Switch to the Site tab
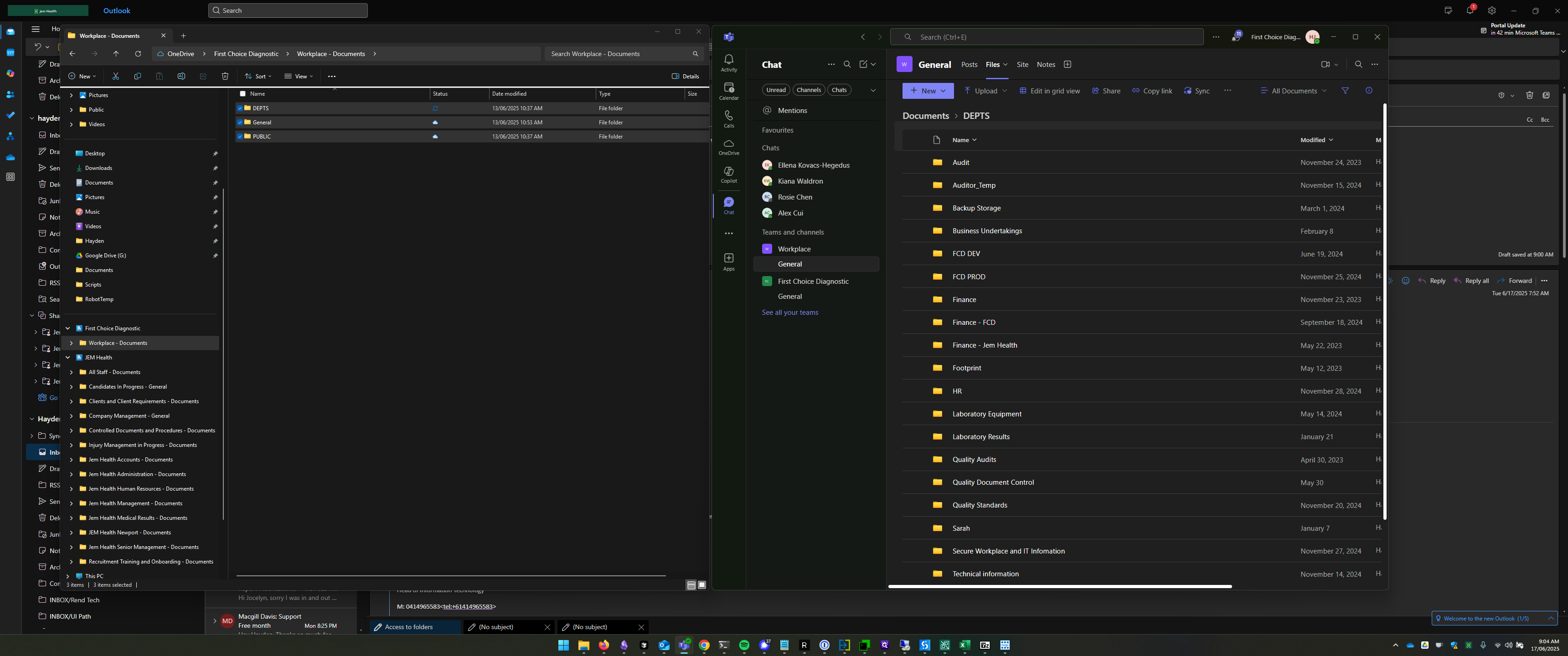Viewport: 1568px width, 656px height. click(1022, 65)
